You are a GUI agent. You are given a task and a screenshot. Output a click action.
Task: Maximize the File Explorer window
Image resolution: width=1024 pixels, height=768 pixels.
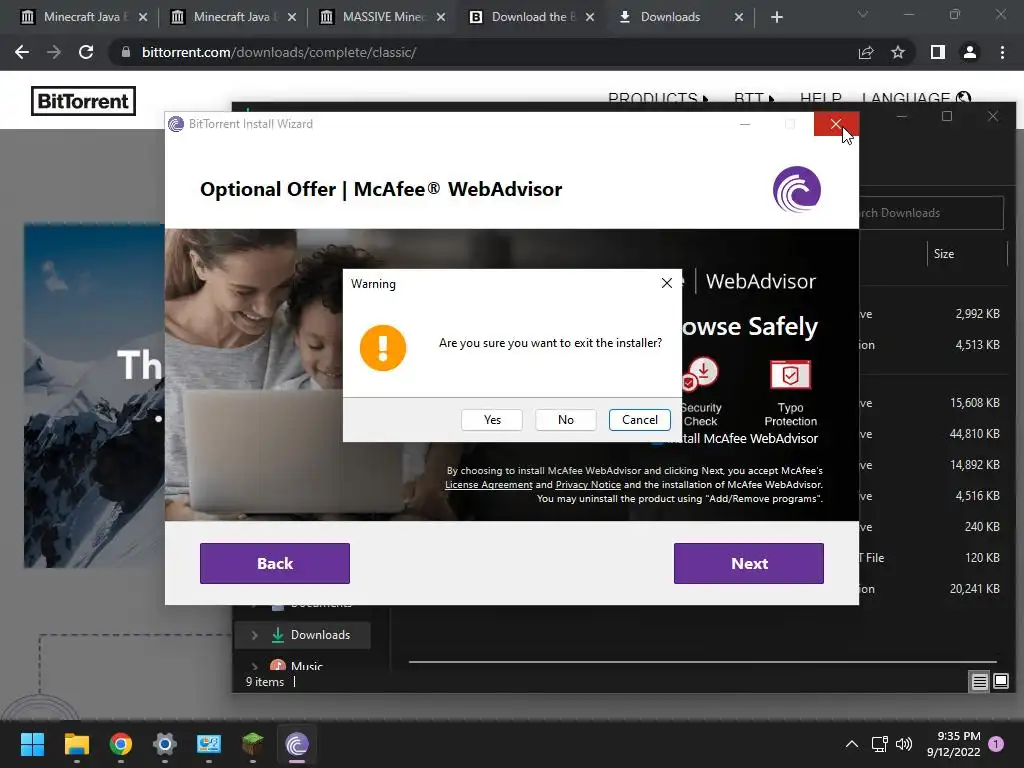947,116
